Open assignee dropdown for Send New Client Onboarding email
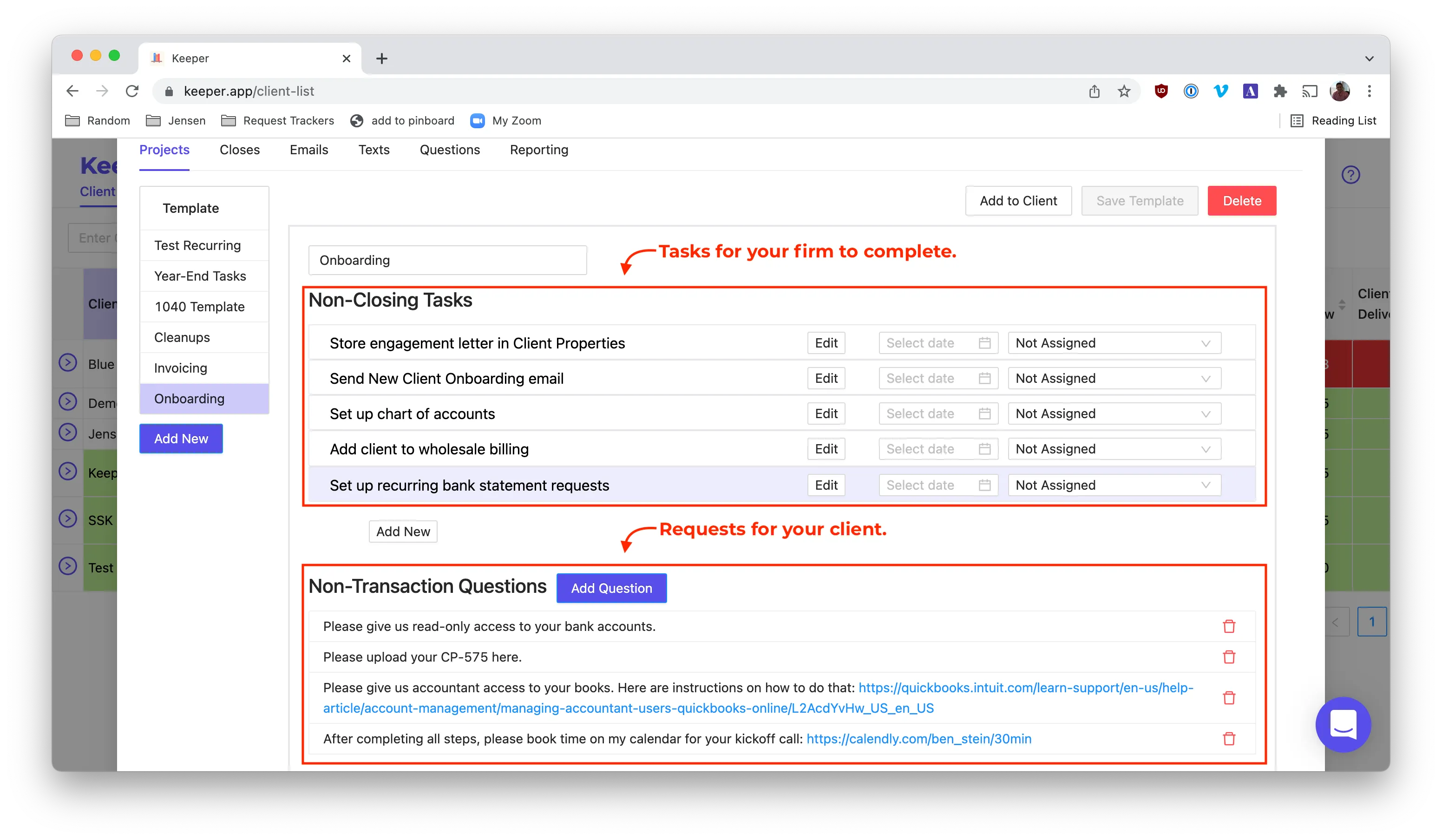 pyautogui.click(x=1114, y=378)
